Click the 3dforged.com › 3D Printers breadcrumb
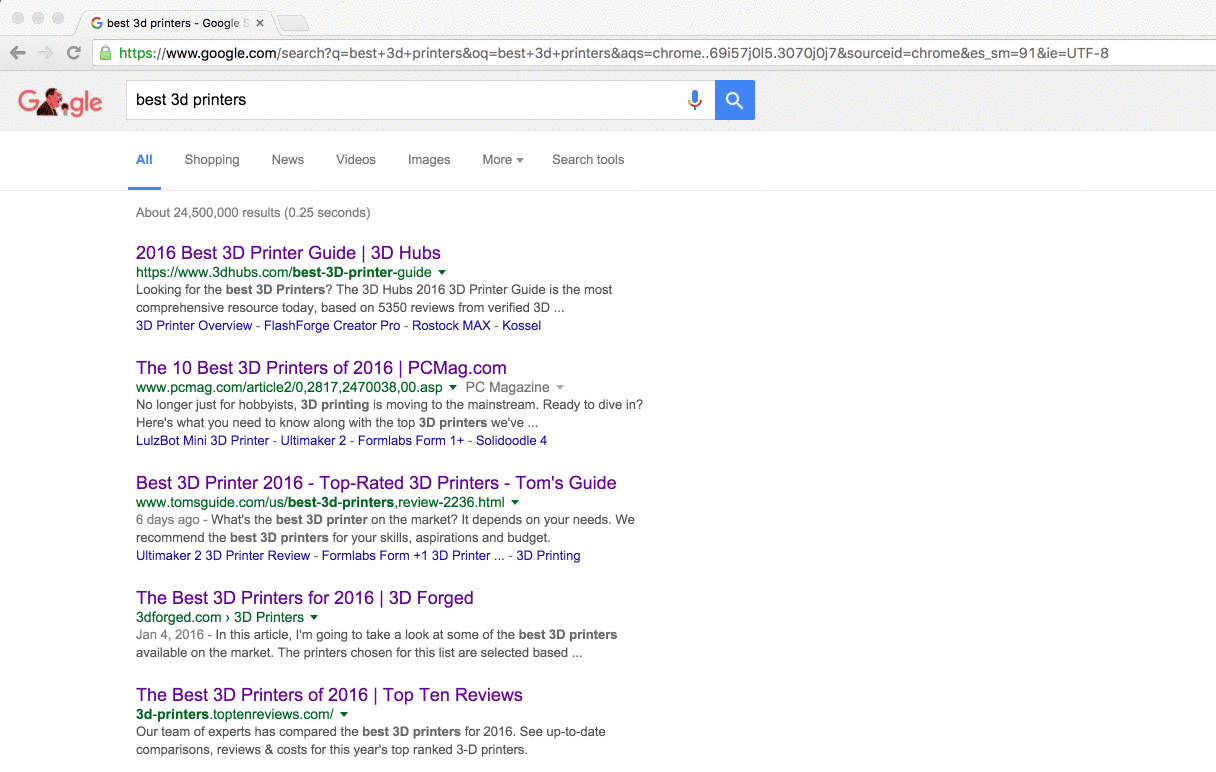Viewport: 1216px width, 772px height. click(220, 617)
